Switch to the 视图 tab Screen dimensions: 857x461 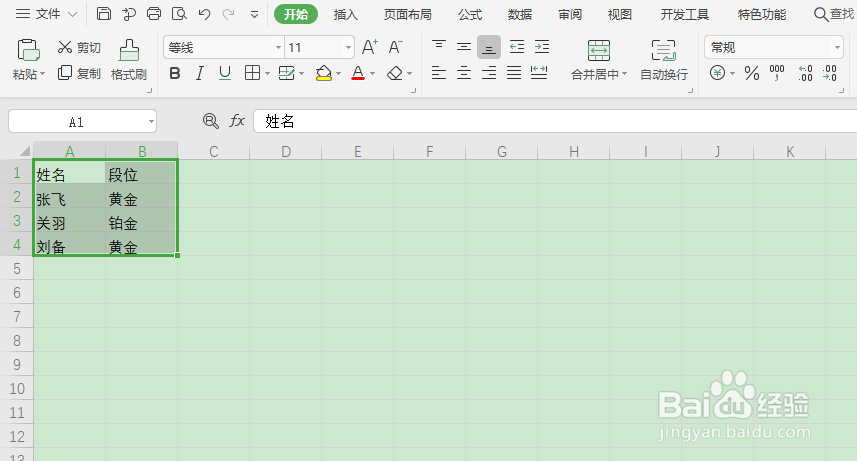[620, 15]
